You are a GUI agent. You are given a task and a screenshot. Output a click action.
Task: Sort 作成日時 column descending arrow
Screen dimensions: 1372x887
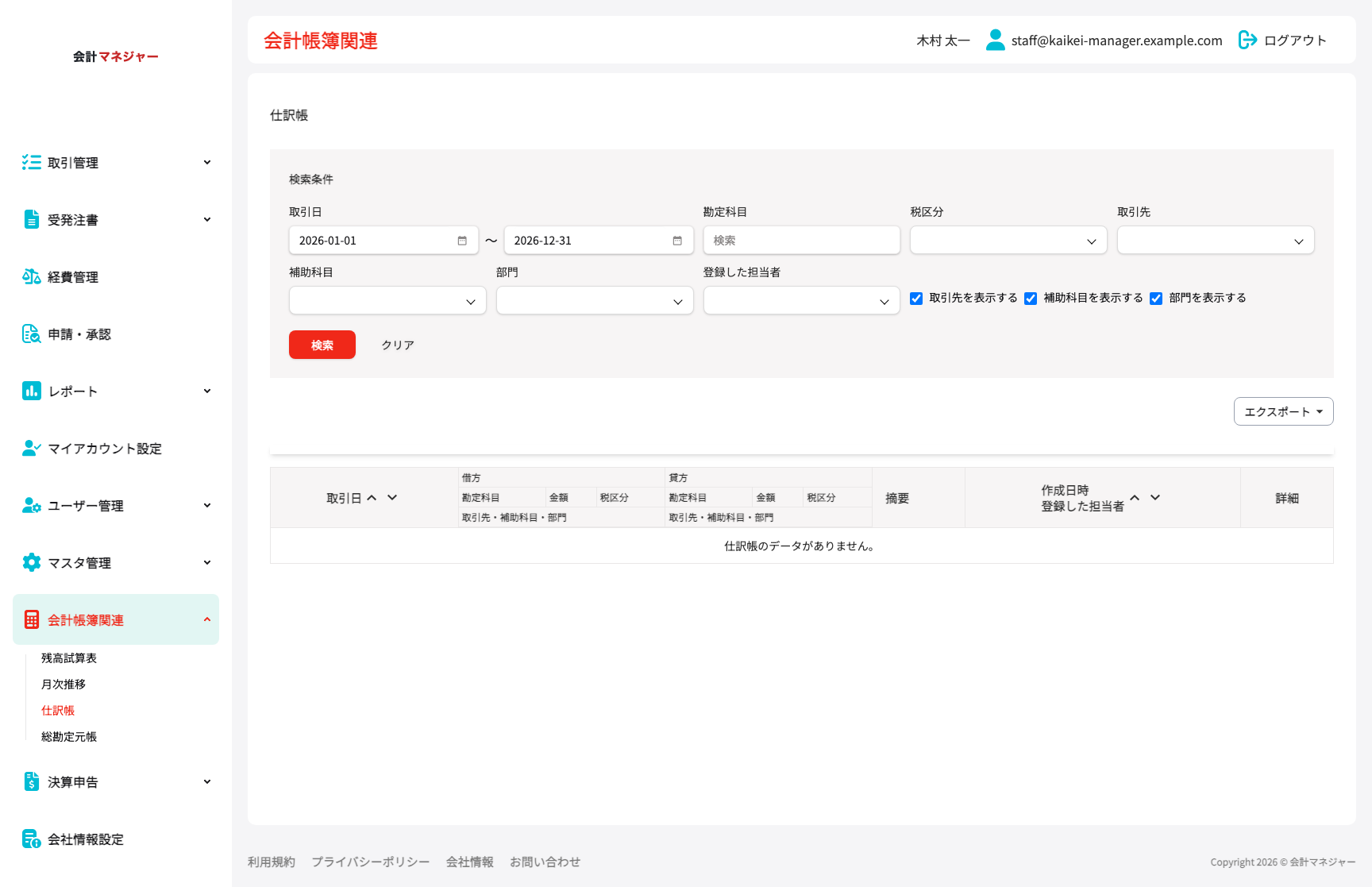[1155, 498]
